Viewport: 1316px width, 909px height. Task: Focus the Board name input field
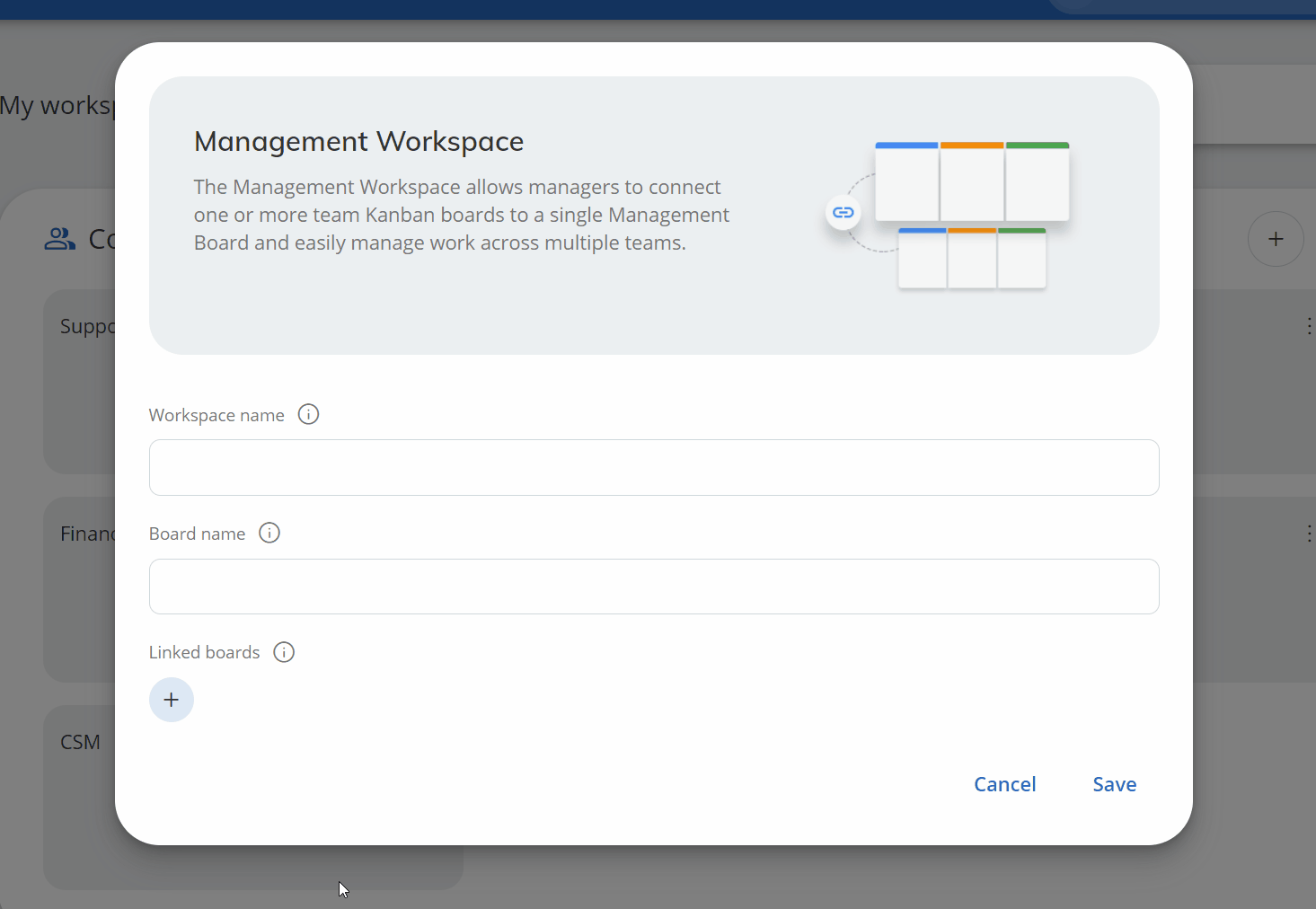pos(654,587)
